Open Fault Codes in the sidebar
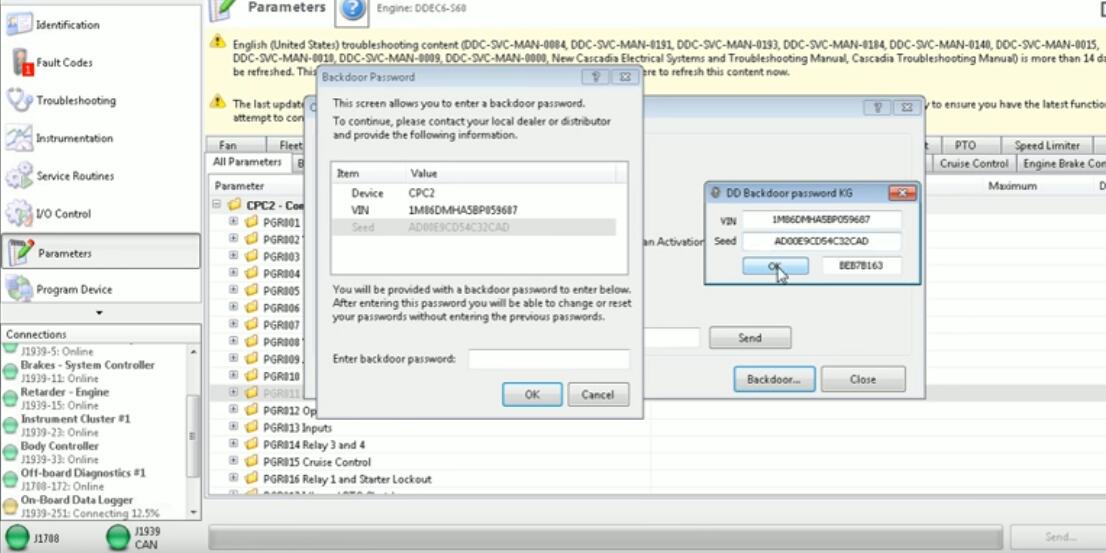1106x553 pixels. tap(100, 63)
